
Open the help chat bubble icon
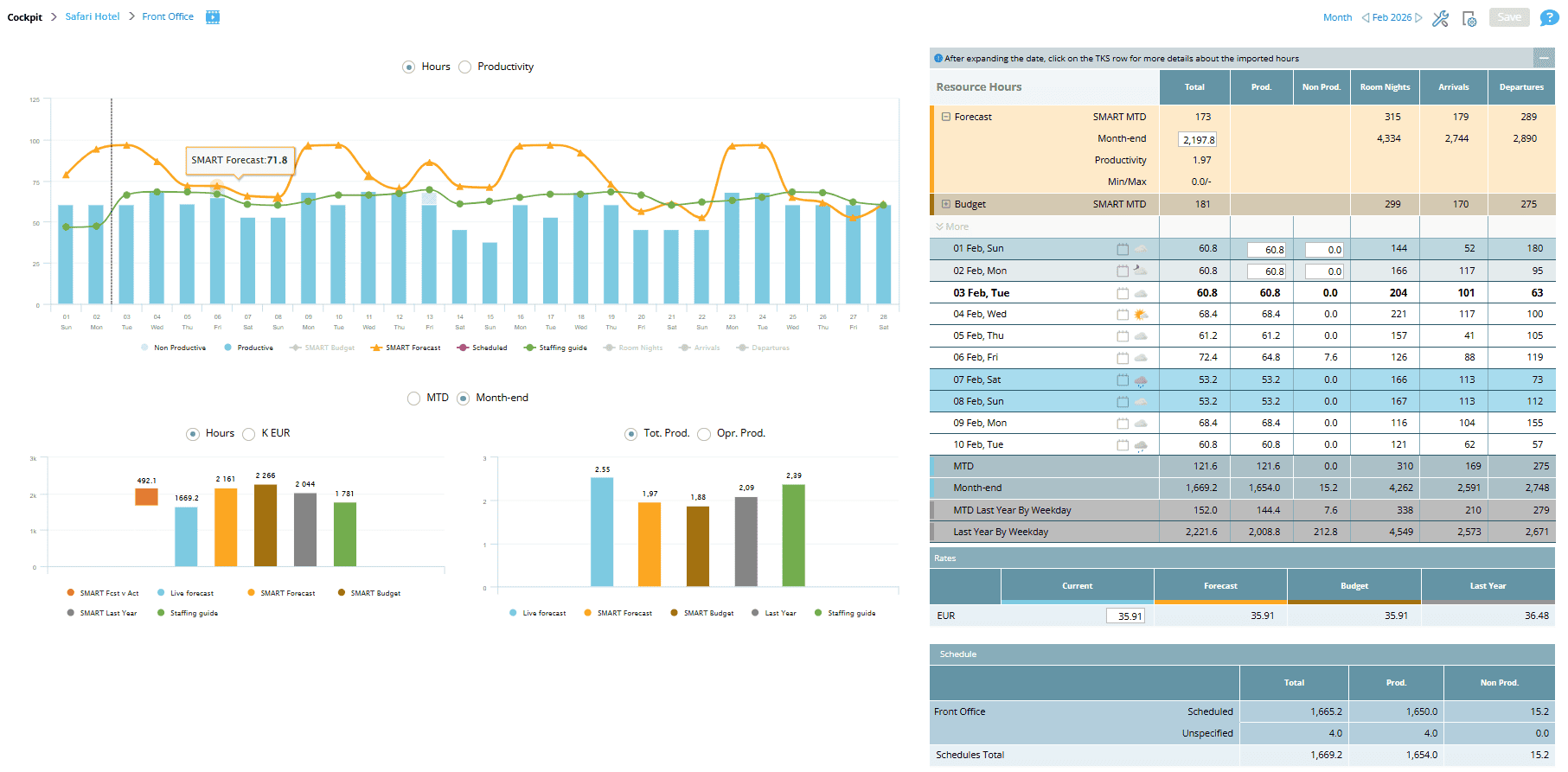(x=1549, y=18)
